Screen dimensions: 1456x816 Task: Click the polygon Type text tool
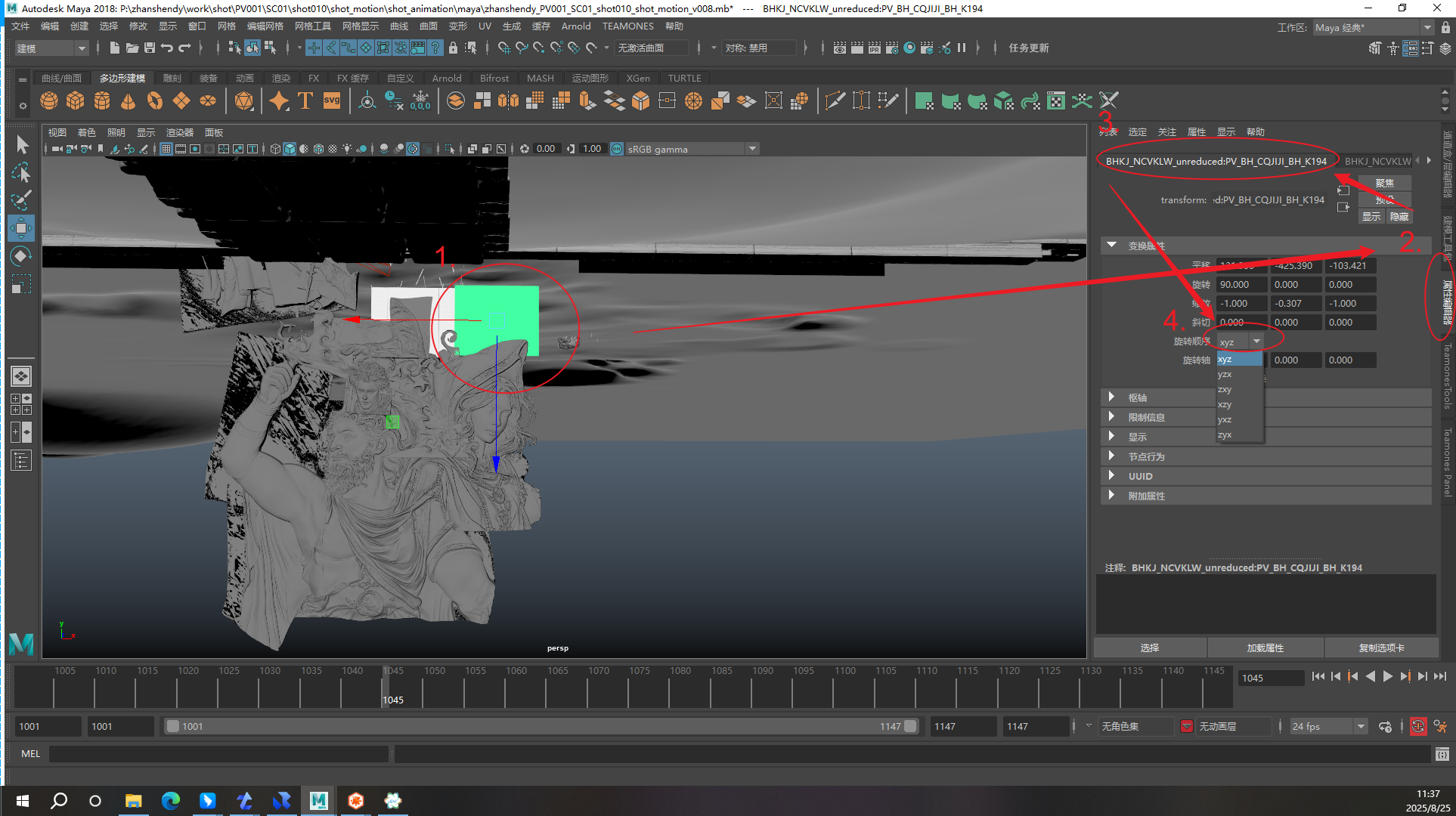[x=305, y=100]
